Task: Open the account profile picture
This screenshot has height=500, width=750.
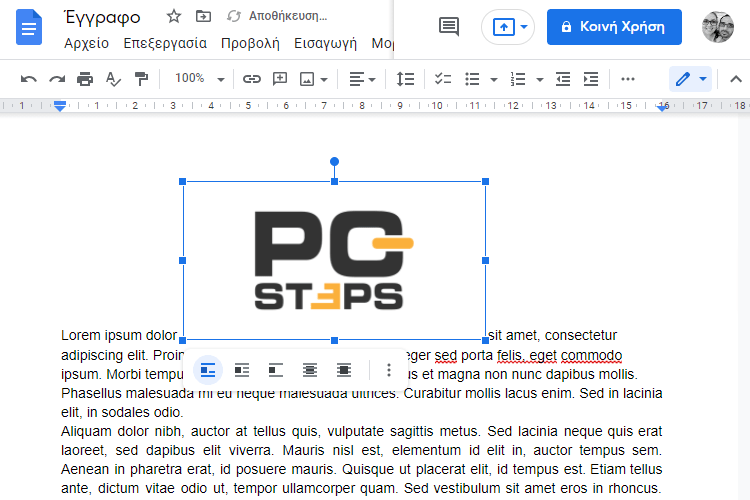Action: point(717,27)
